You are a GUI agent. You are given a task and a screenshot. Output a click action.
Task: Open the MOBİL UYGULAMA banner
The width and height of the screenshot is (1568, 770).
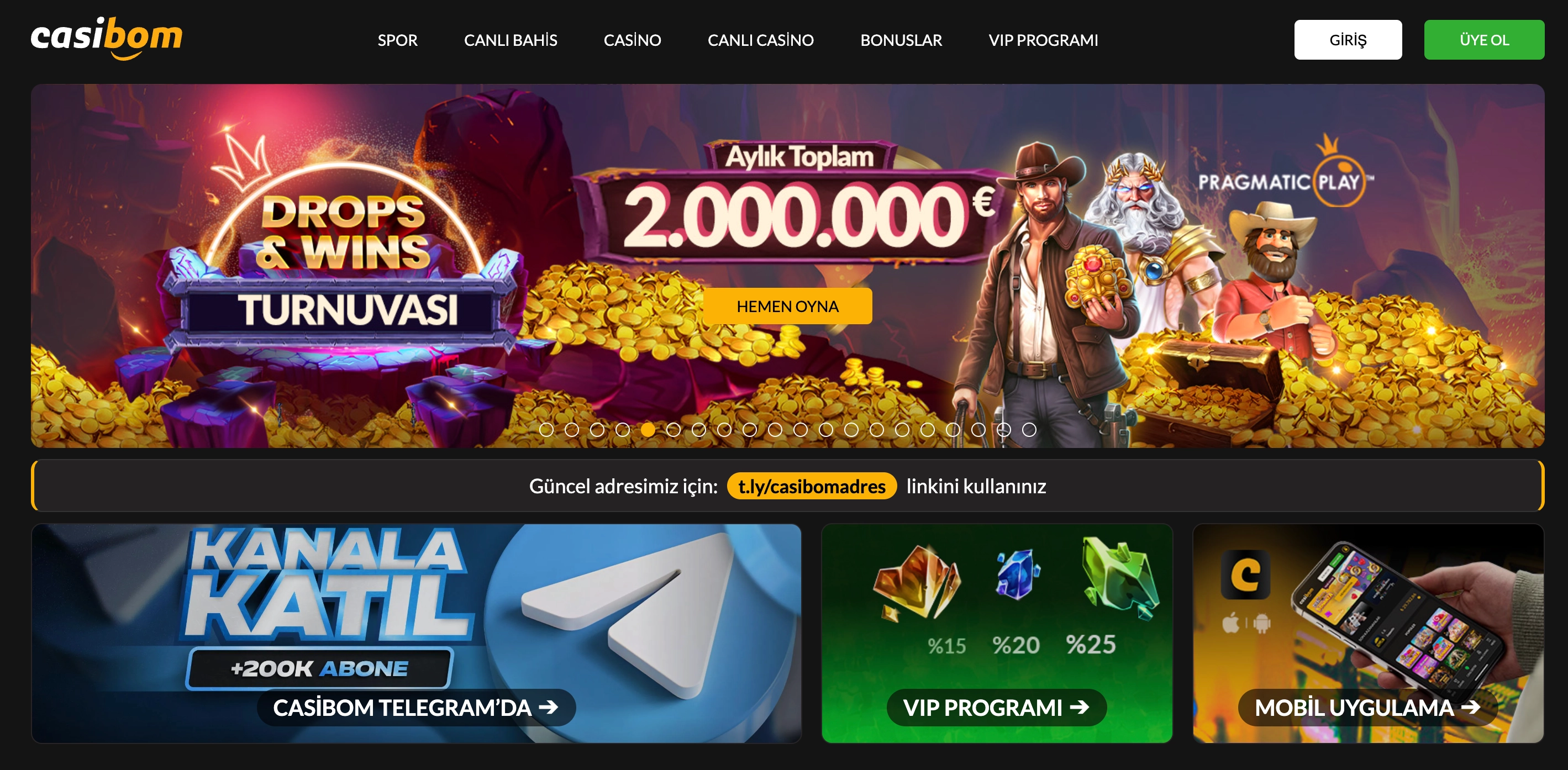pos(1368,633)
